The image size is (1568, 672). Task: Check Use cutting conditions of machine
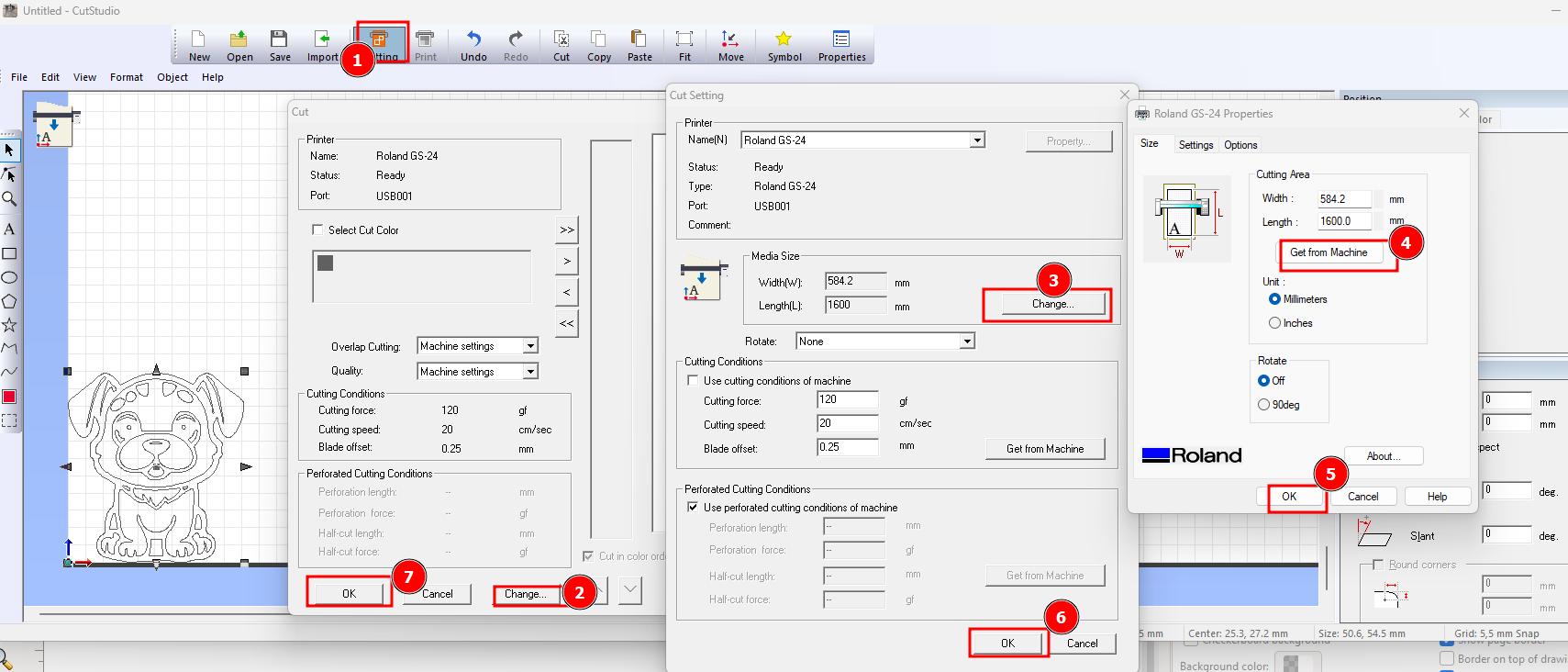(x=693, y=380)
